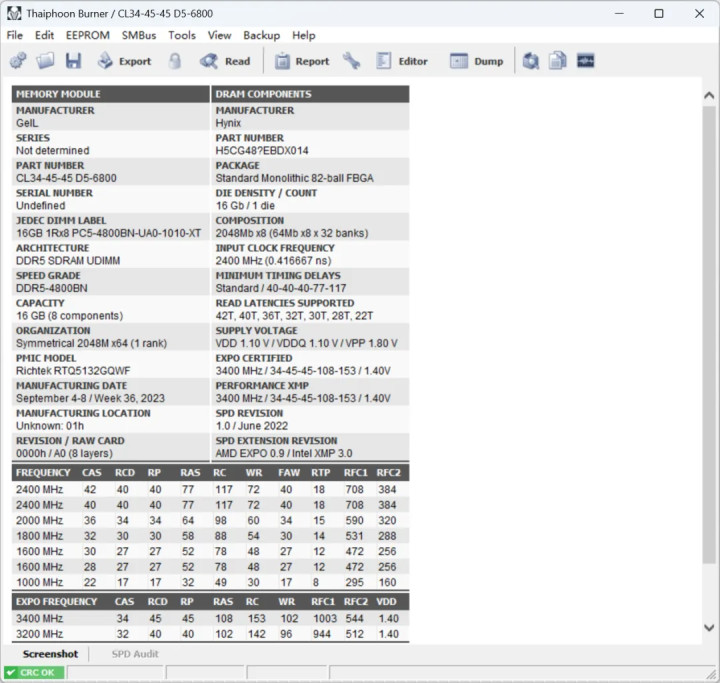Open the EEPROM menu
This screenshot has width=720, height=683.
[88, 35]
